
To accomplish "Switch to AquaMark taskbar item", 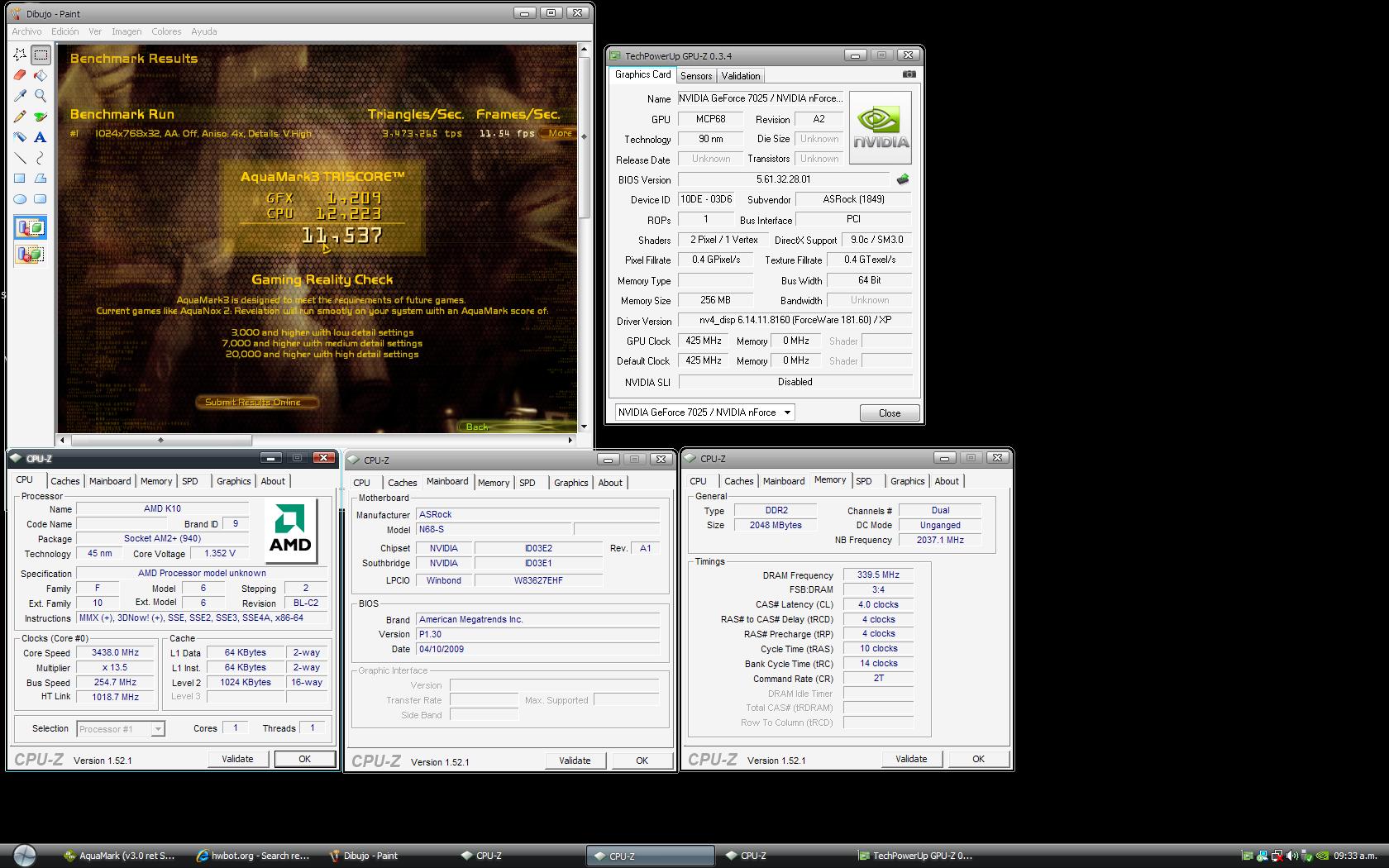I will tap(121, 856).
